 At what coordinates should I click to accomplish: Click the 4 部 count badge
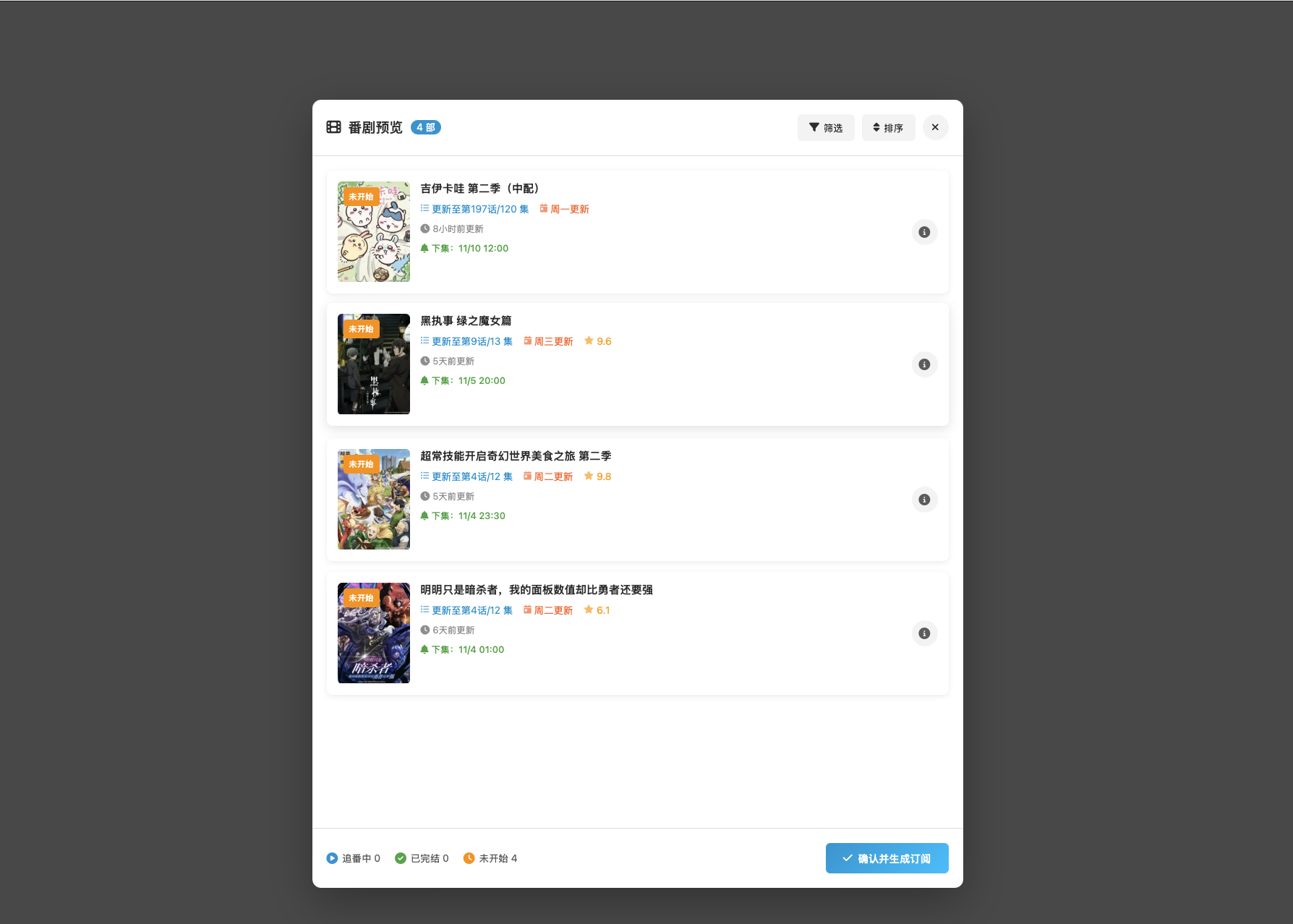(x=426, y=127)
